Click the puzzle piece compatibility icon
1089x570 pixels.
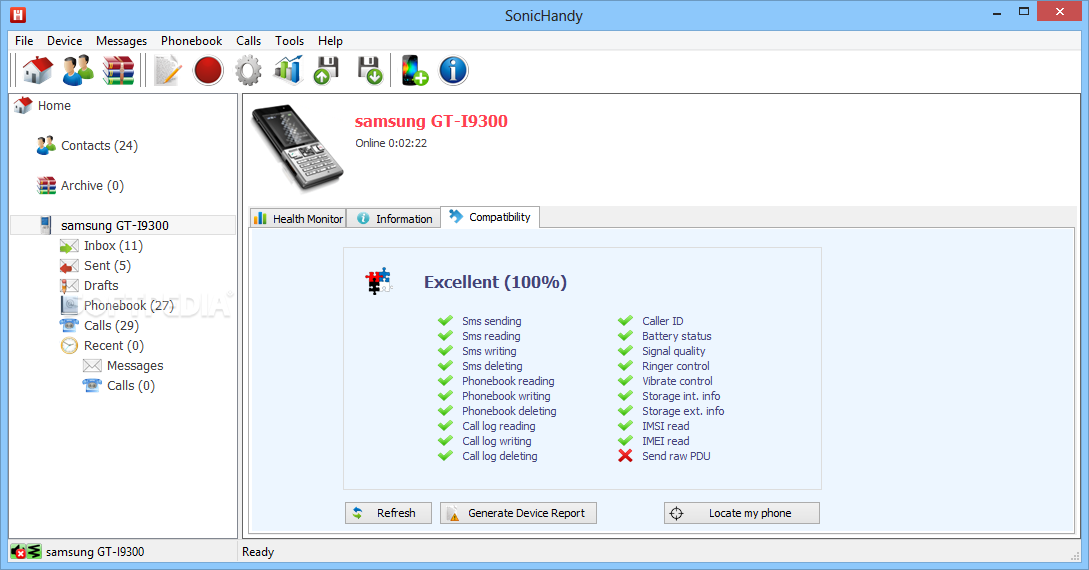(379, 281)
